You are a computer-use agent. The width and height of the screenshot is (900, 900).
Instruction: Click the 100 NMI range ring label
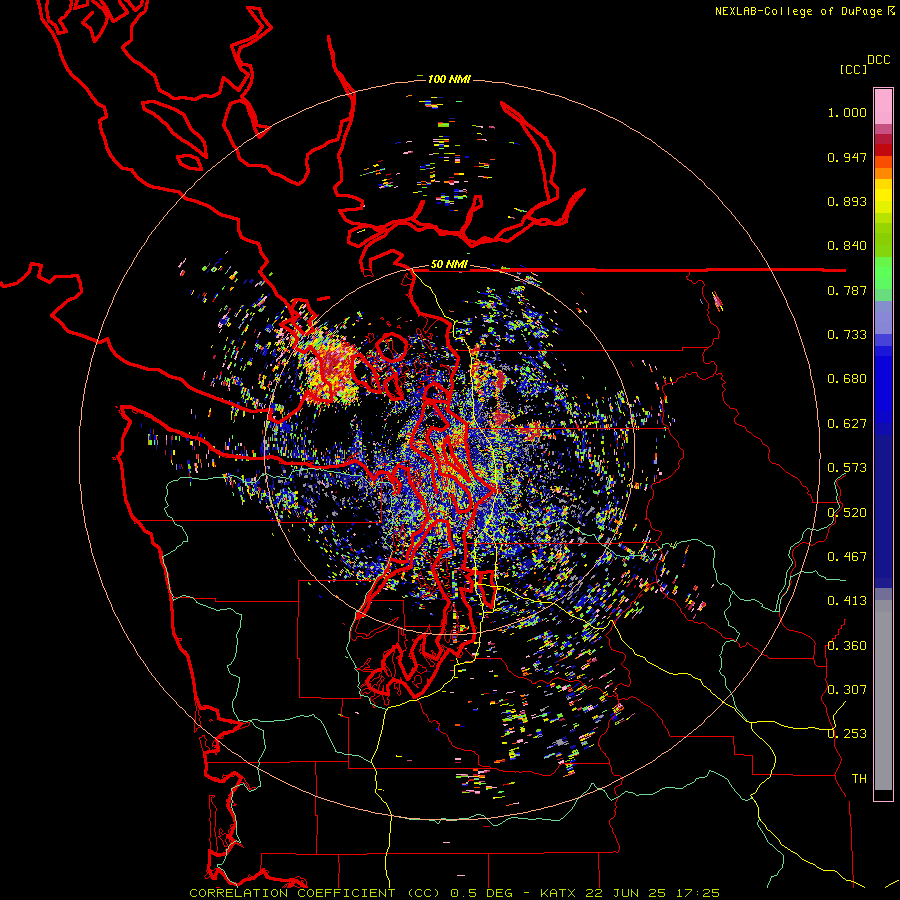449,79
